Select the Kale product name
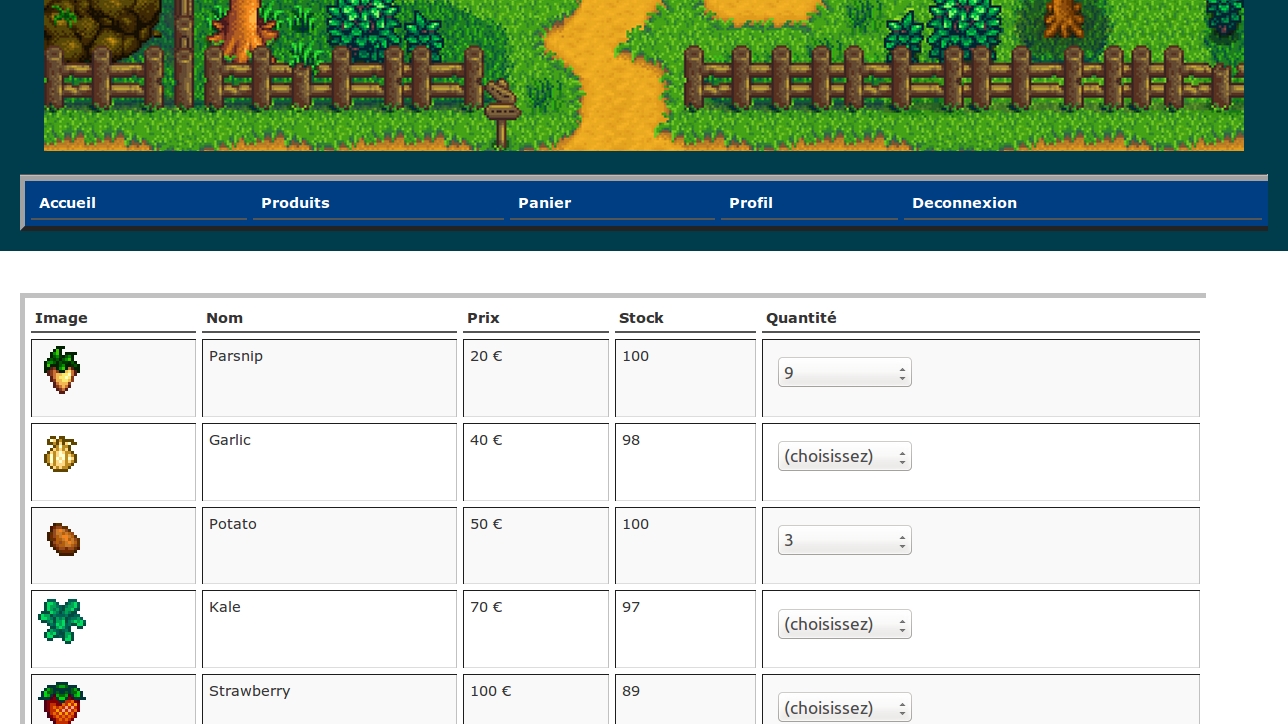The width and height of the screenshot is (1288, 724). tap(225, 607)
